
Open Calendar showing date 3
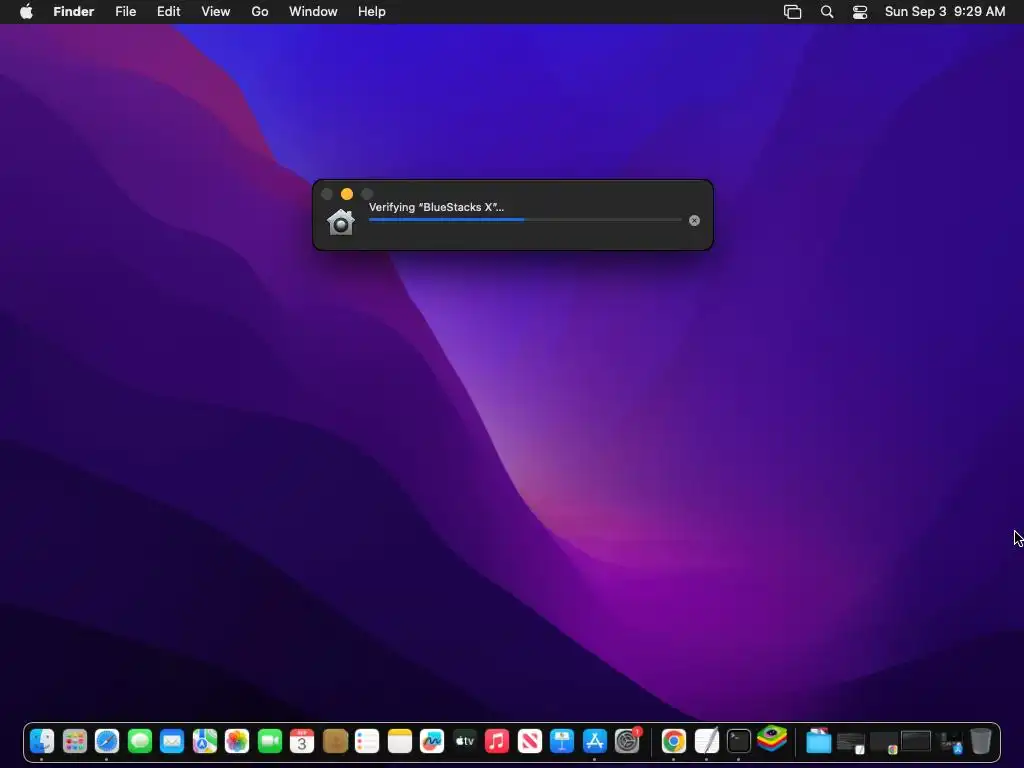coord(302,741)
